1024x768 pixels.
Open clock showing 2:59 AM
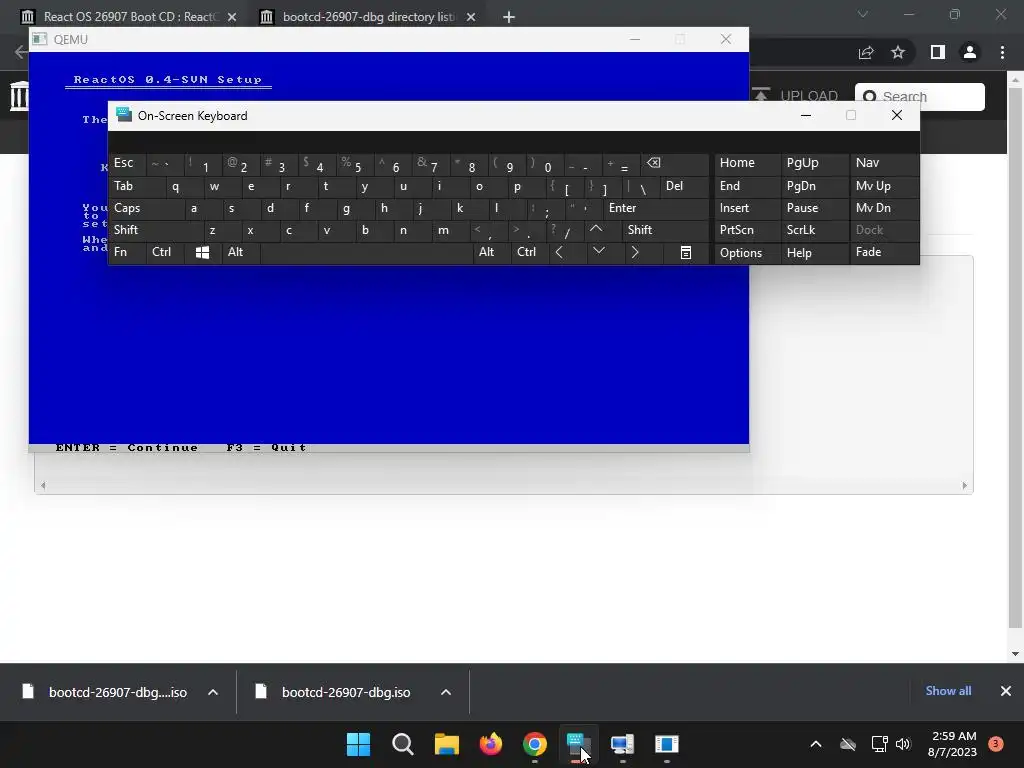pos(952,744)
